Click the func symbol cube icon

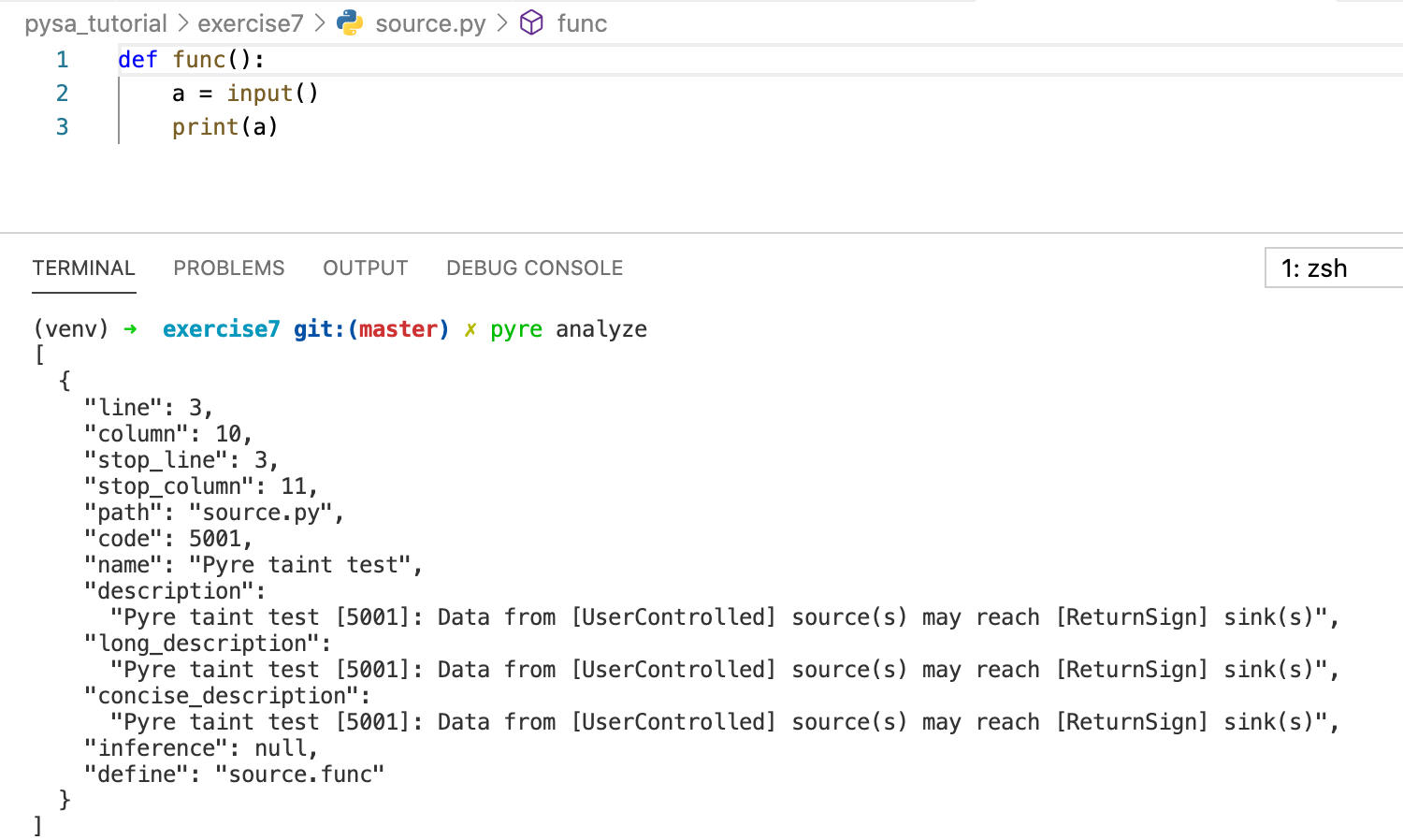click(x=531, y=22)
